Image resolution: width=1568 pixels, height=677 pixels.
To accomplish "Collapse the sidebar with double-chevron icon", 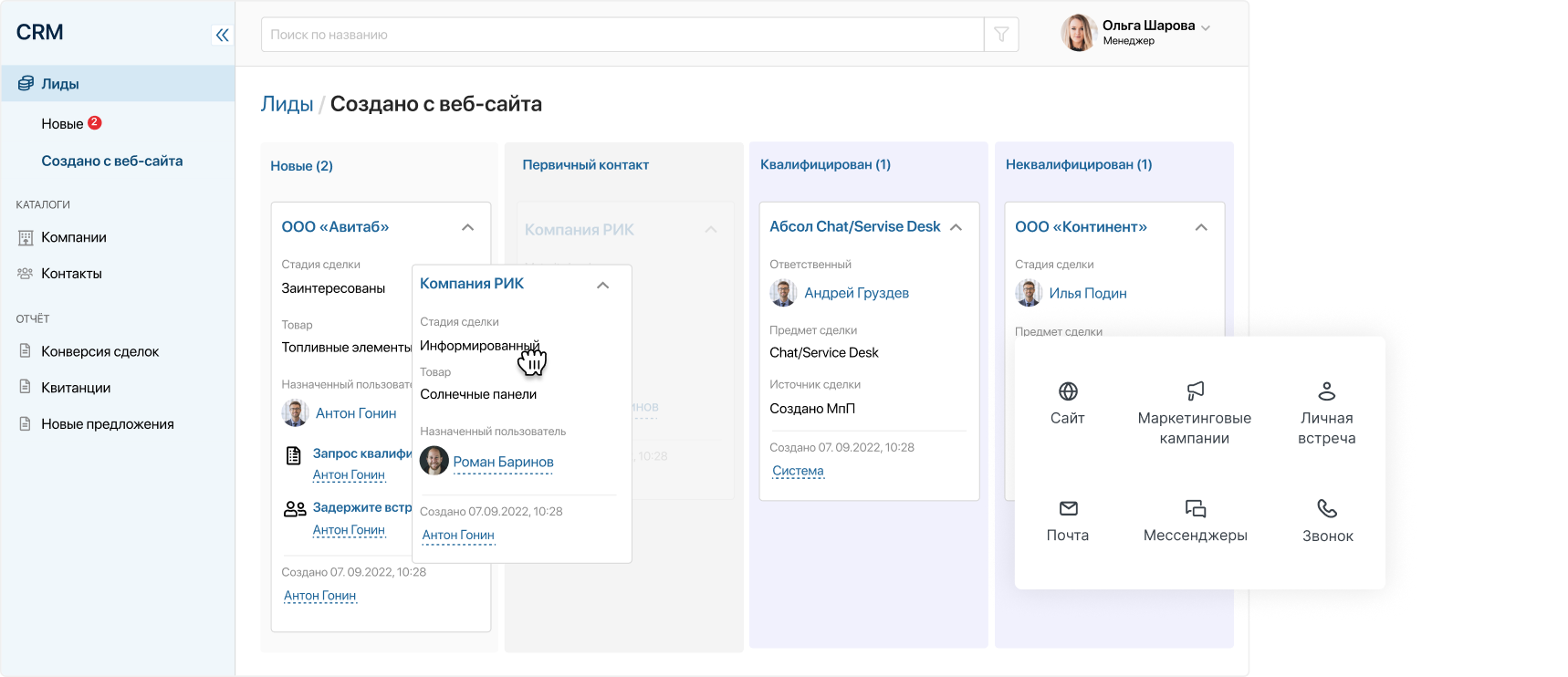I will [x=222, y=36].
